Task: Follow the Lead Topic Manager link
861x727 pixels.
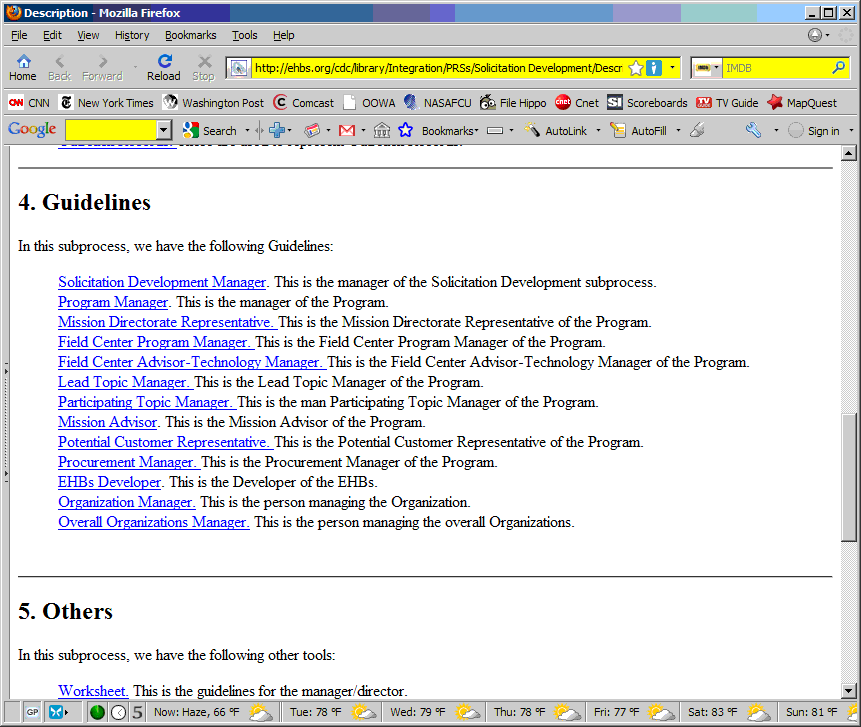Action: click(124, 382)
